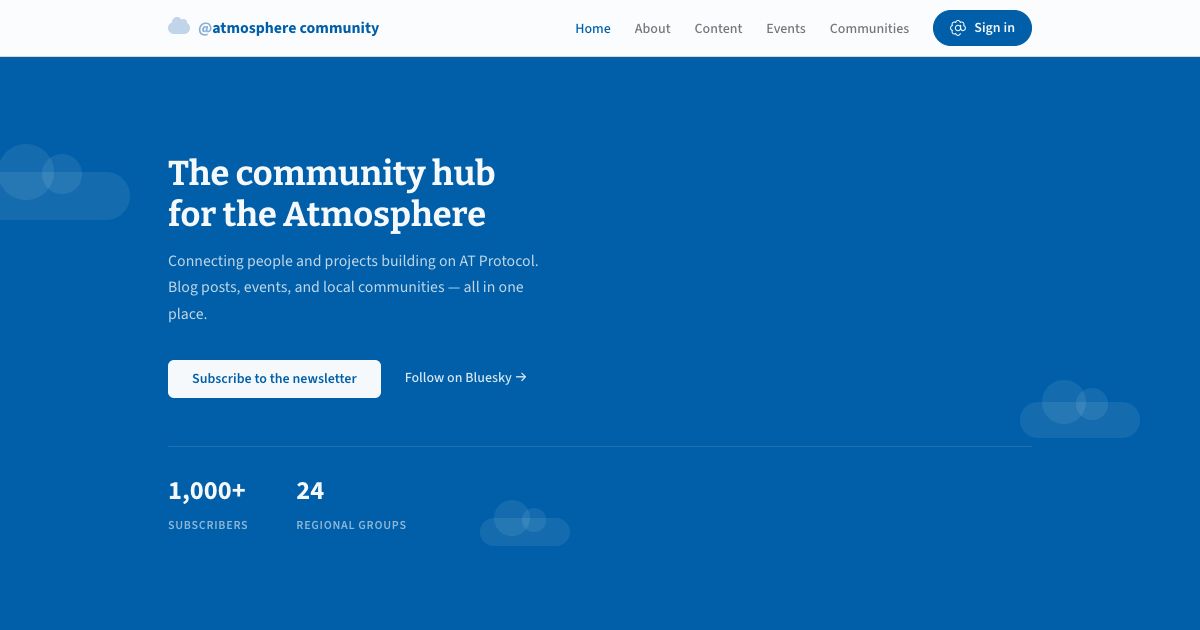Click the '1,000+' subscribers figure

(x=207, y=491)
